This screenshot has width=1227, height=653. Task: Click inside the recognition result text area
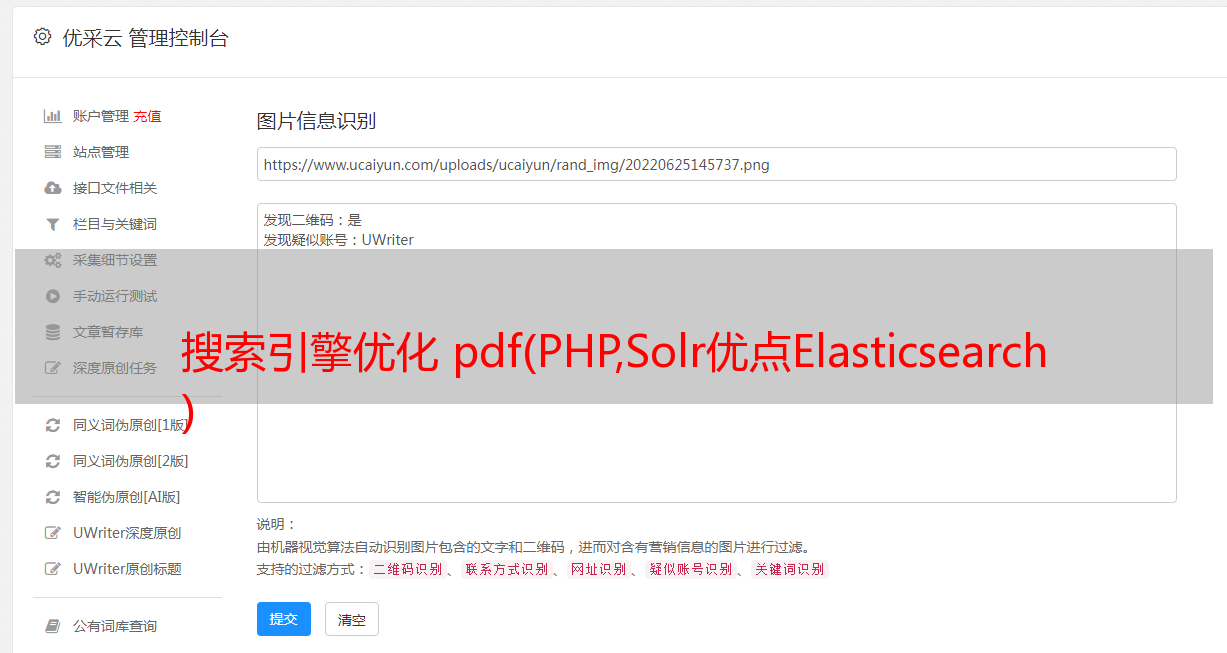click(716, 353)
